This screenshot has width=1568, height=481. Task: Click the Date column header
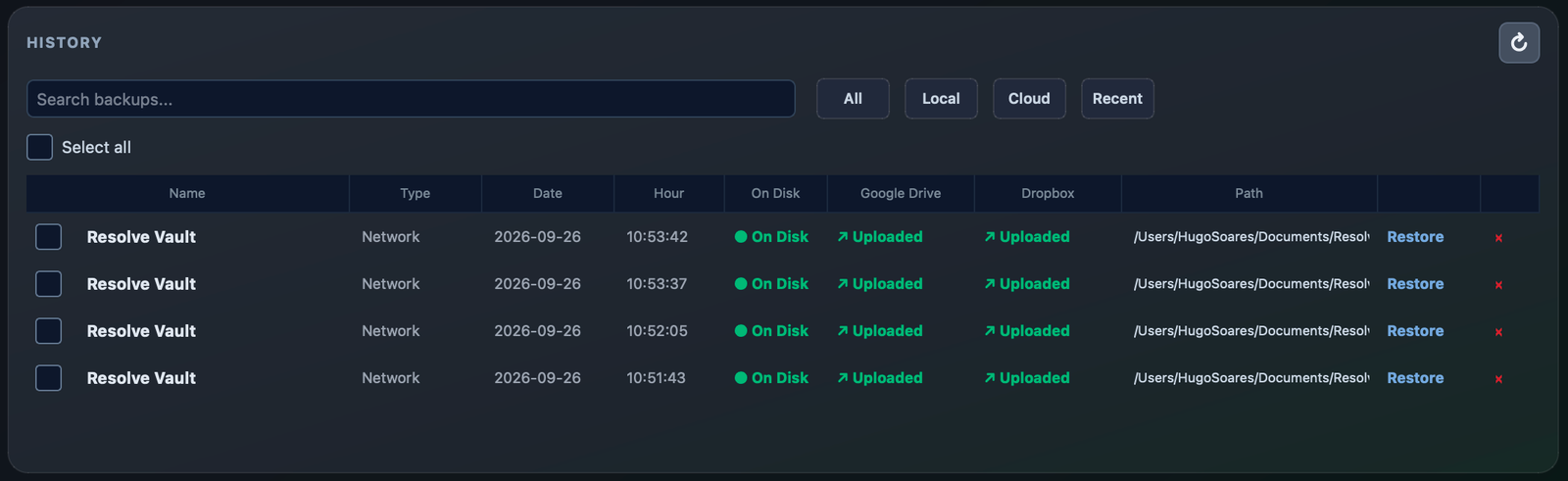pos(548,194)
